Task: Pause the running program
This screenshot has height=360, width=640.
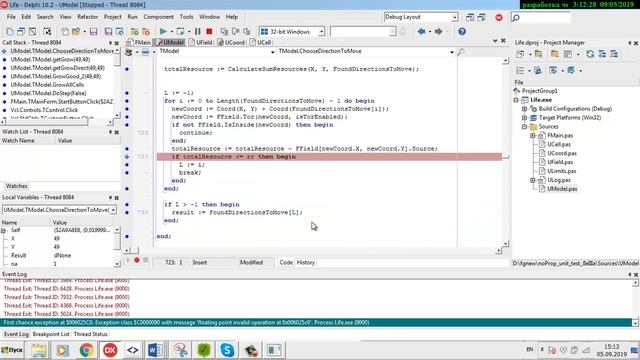Action: point(198,31)
